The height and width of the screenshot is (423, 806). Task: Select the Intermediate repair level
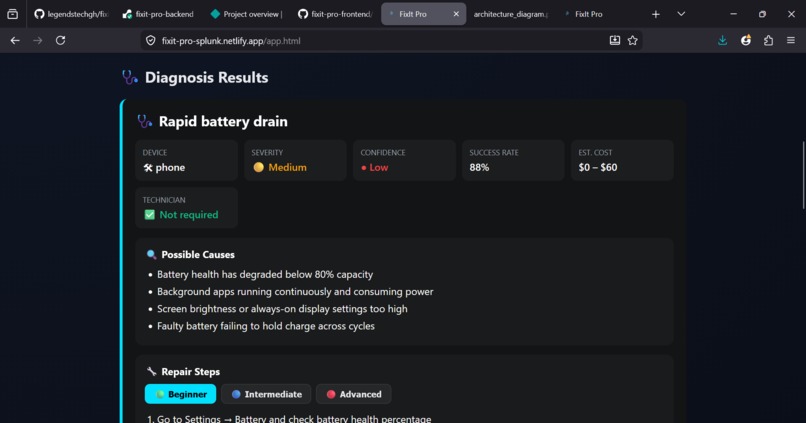click(266, 394)
